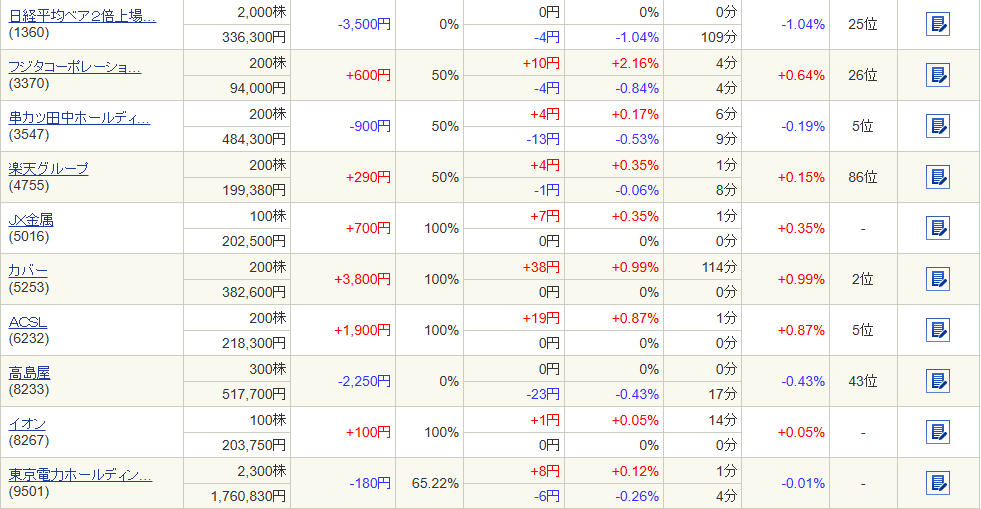Screen dimensions: 981x509
Task: Click the note icon for イオン row
Action: click(x=937, y=432)
